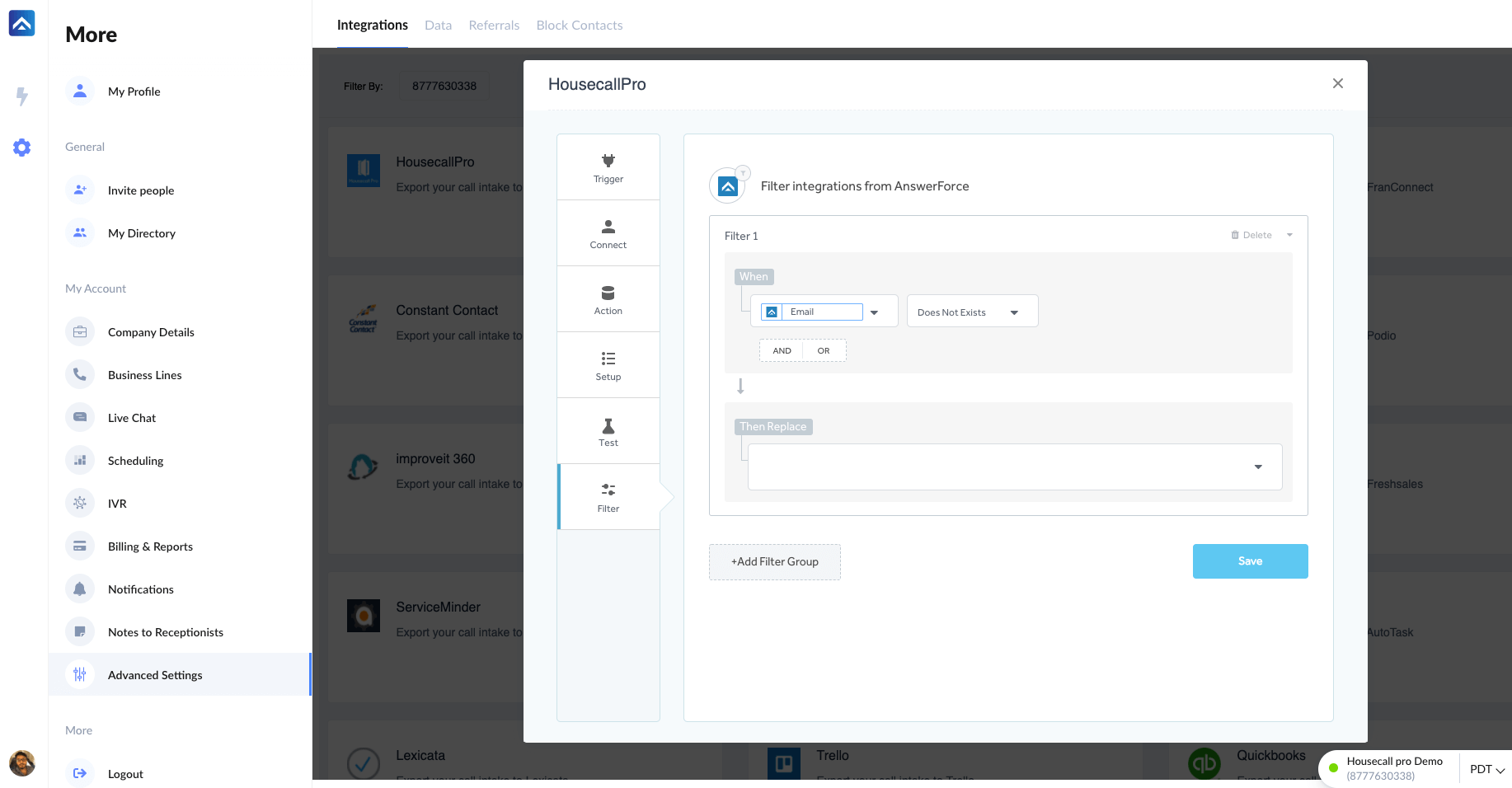Click the Scheduling icon
Screen dimensions: 1512x788
80,461
